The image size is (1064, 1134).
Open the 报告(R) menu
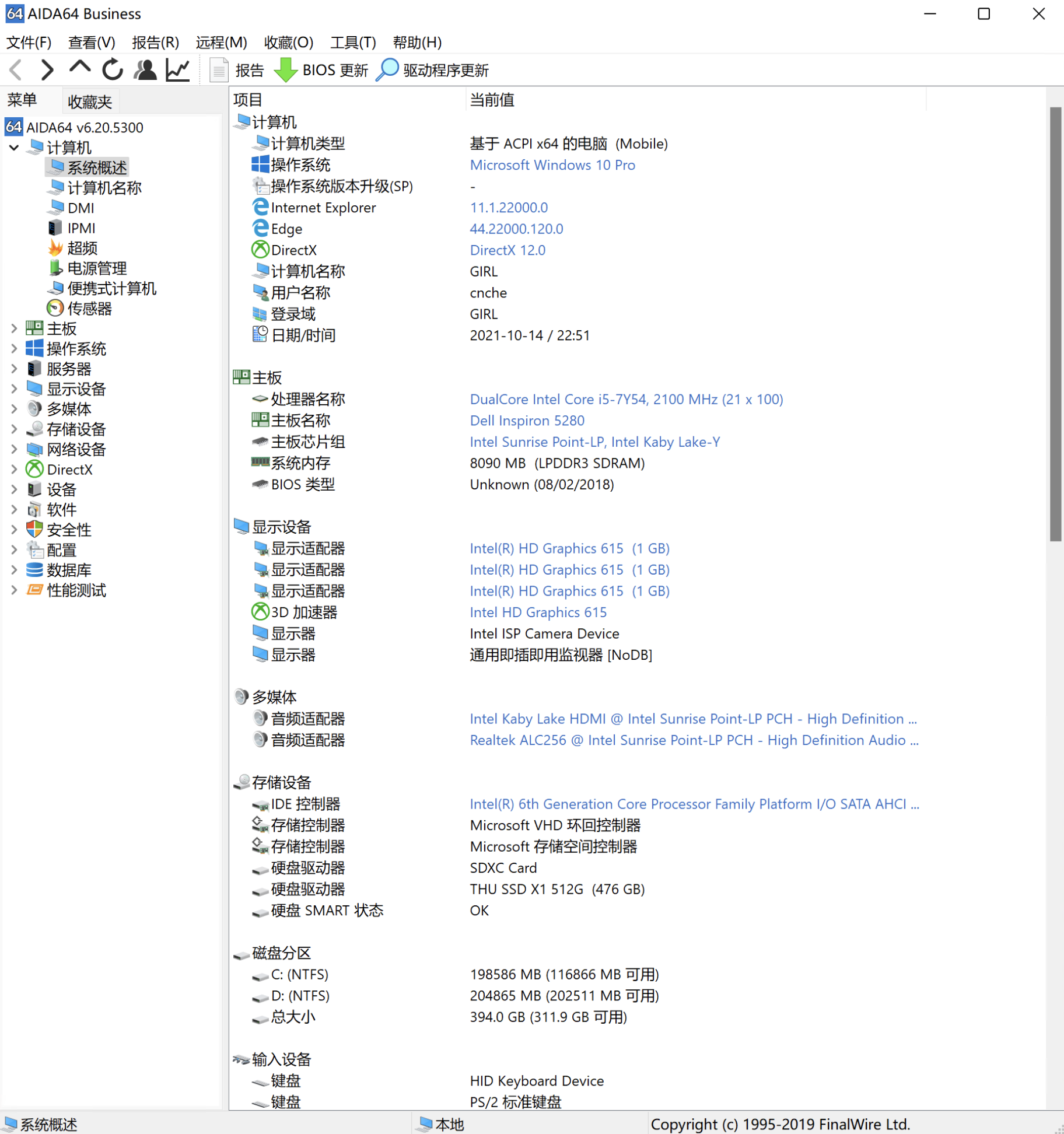click(x=155, y=43)
